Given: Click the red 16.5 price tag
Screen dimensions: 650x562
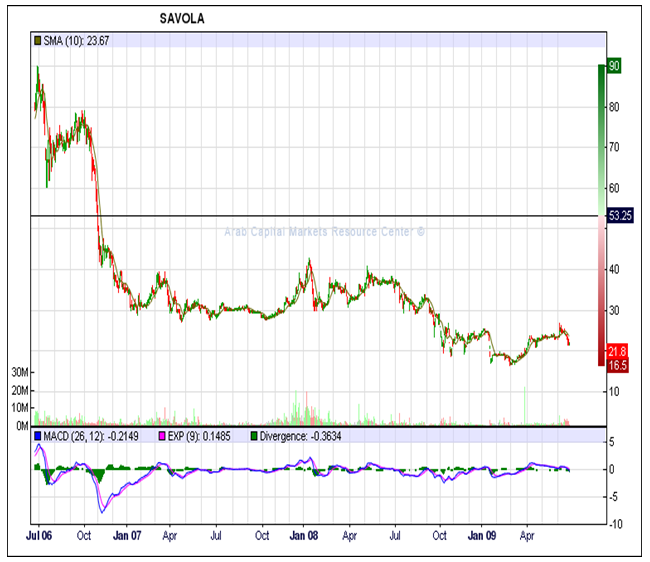Looking at the screenshot, I should (617, 366).
